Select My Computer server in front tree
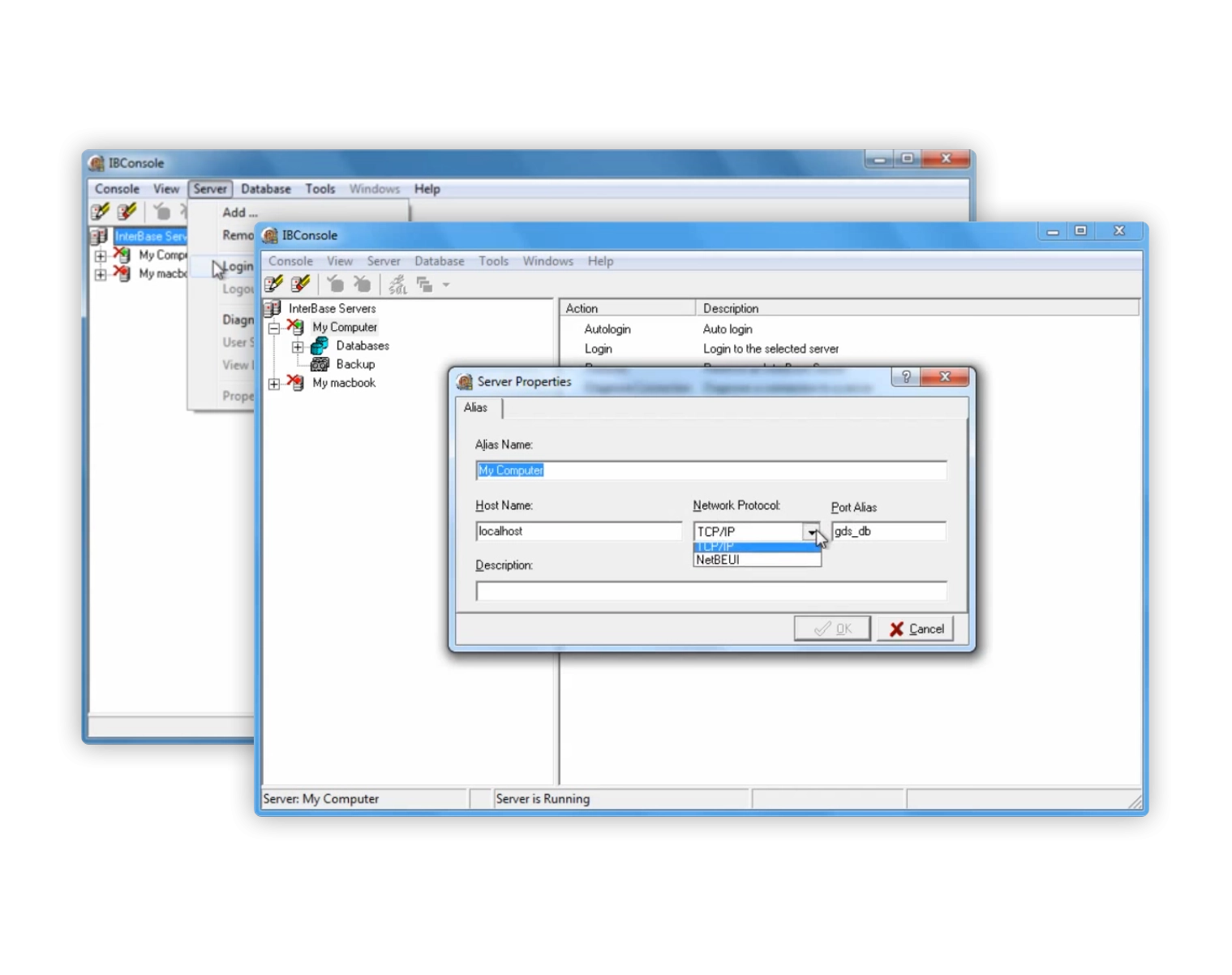This screenshot has height=975, width=1232. (x=345, y=327)
